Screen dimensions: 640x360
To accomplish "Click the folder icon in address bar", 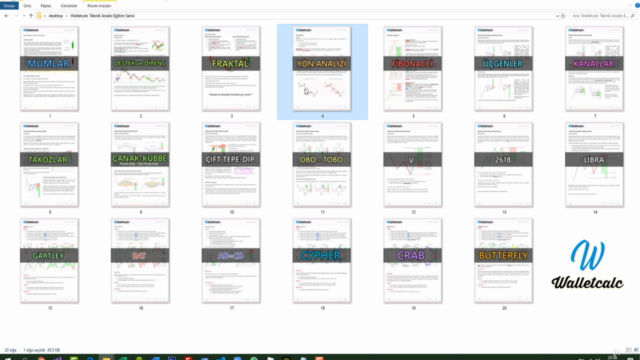I will pos(39,16).
